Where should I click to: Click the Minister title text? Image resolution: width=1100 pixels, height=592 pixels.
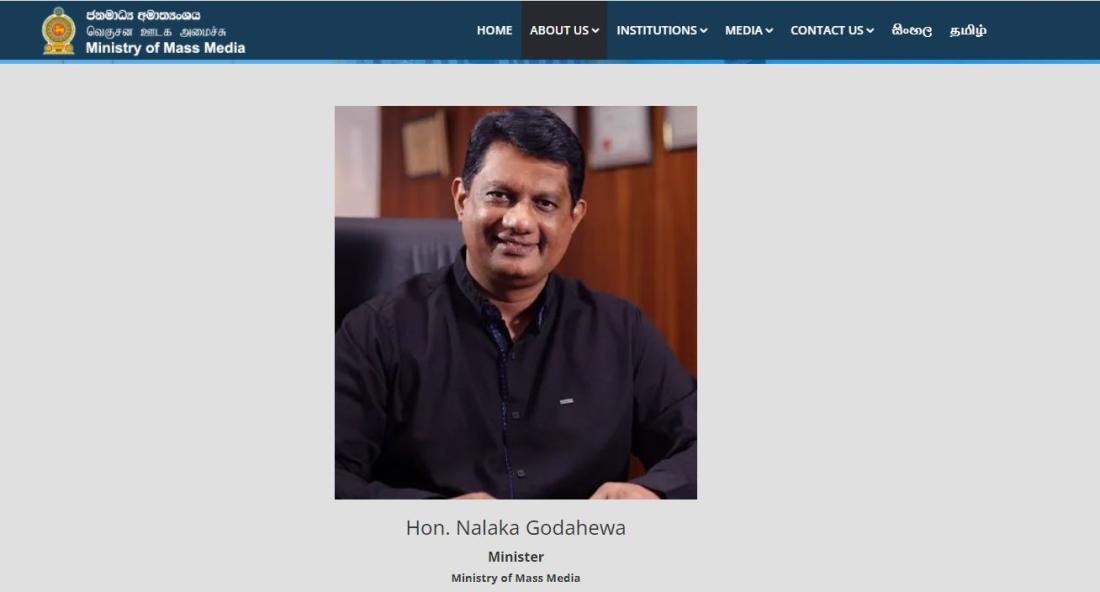pyautogui.click(x=516, y=557)
